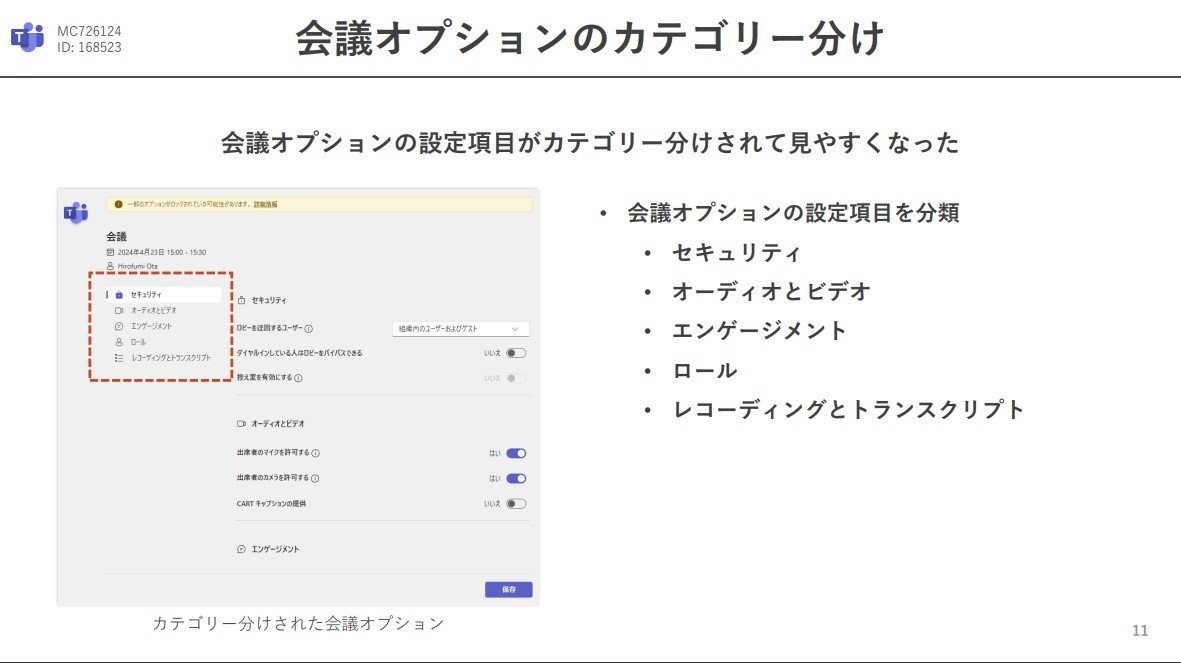Click the page number 11

tap(1140, 631)
